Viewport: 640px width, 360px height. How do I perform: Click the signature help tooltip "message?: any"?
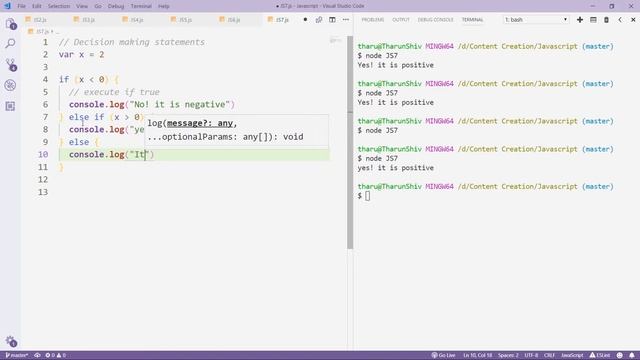pyautogui.click(x=200, y=123)
